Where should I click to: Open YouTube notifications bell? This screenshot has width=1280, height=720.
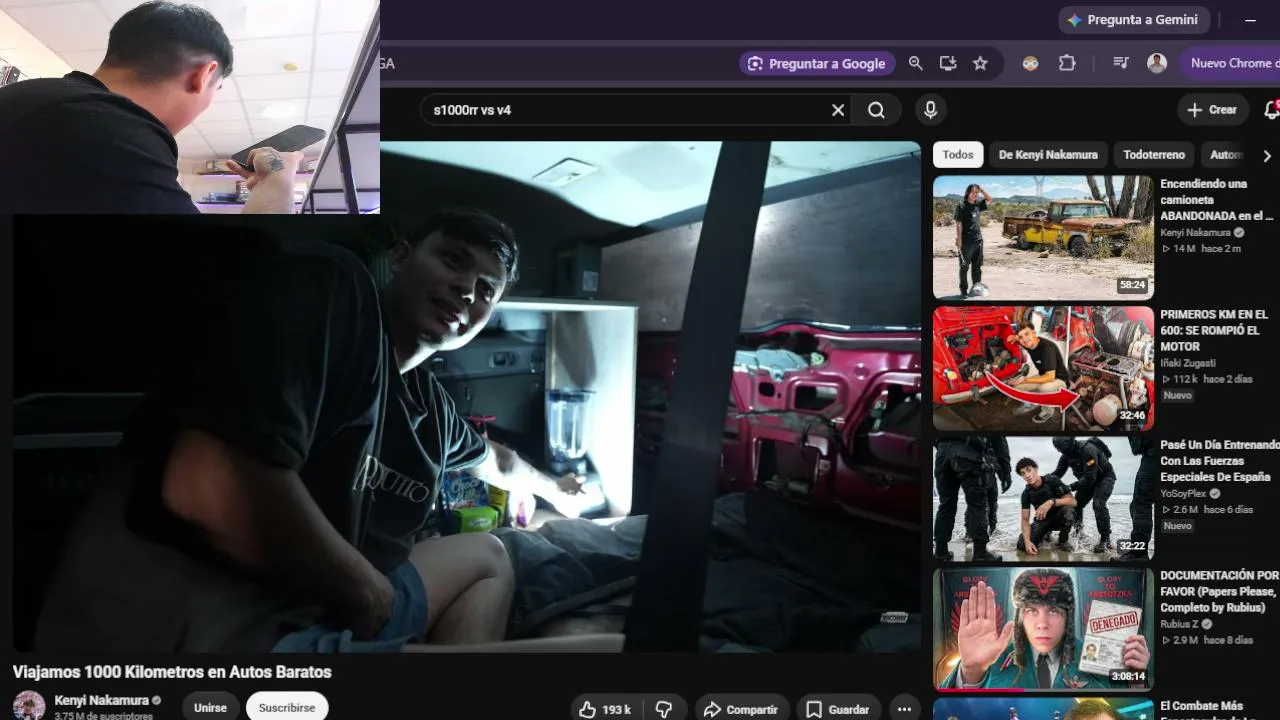click(x=1271, y=110)
